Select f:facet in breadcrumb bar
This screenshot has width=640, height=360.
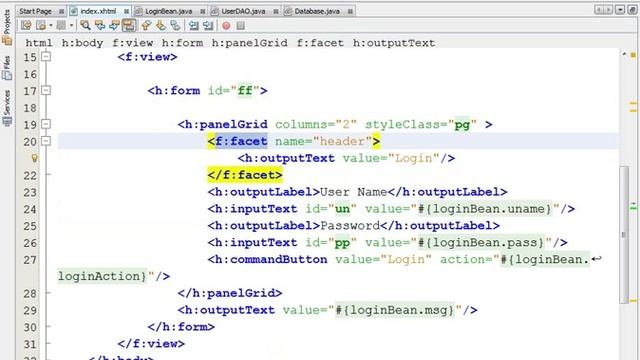pos(320,43)
